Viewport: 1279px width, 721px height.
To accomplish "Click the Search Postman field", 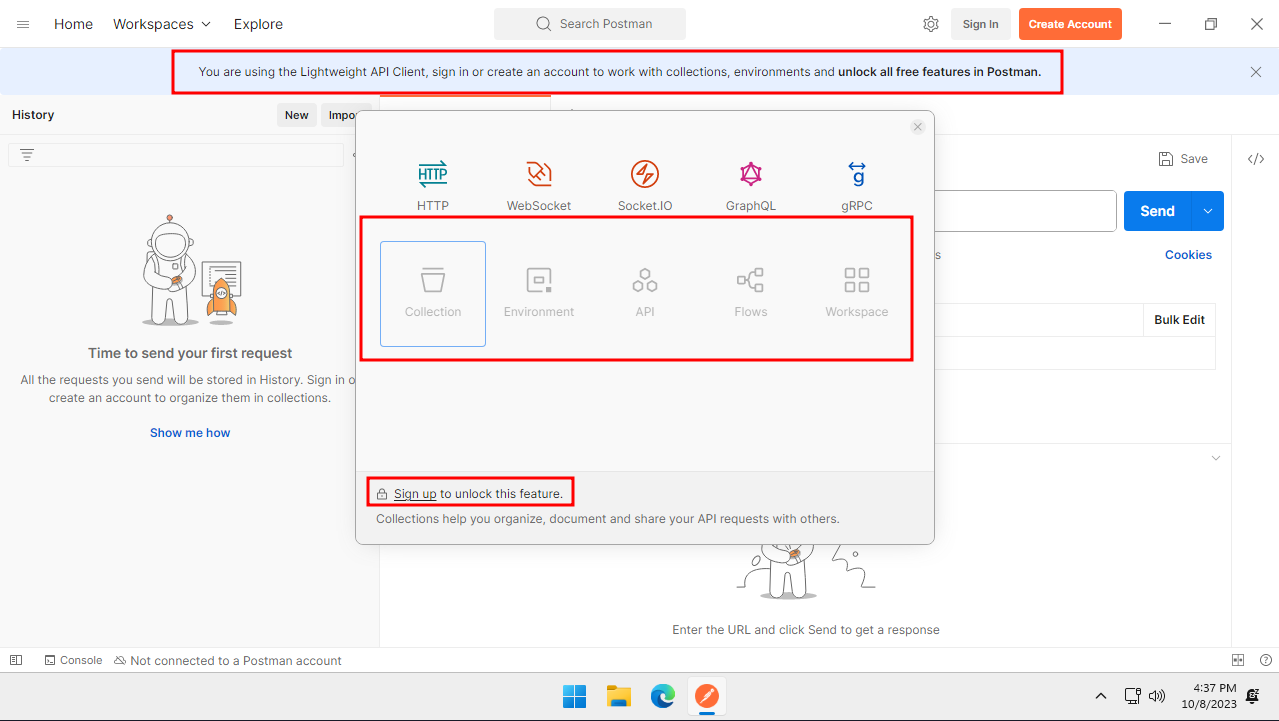I will [590, 24].
